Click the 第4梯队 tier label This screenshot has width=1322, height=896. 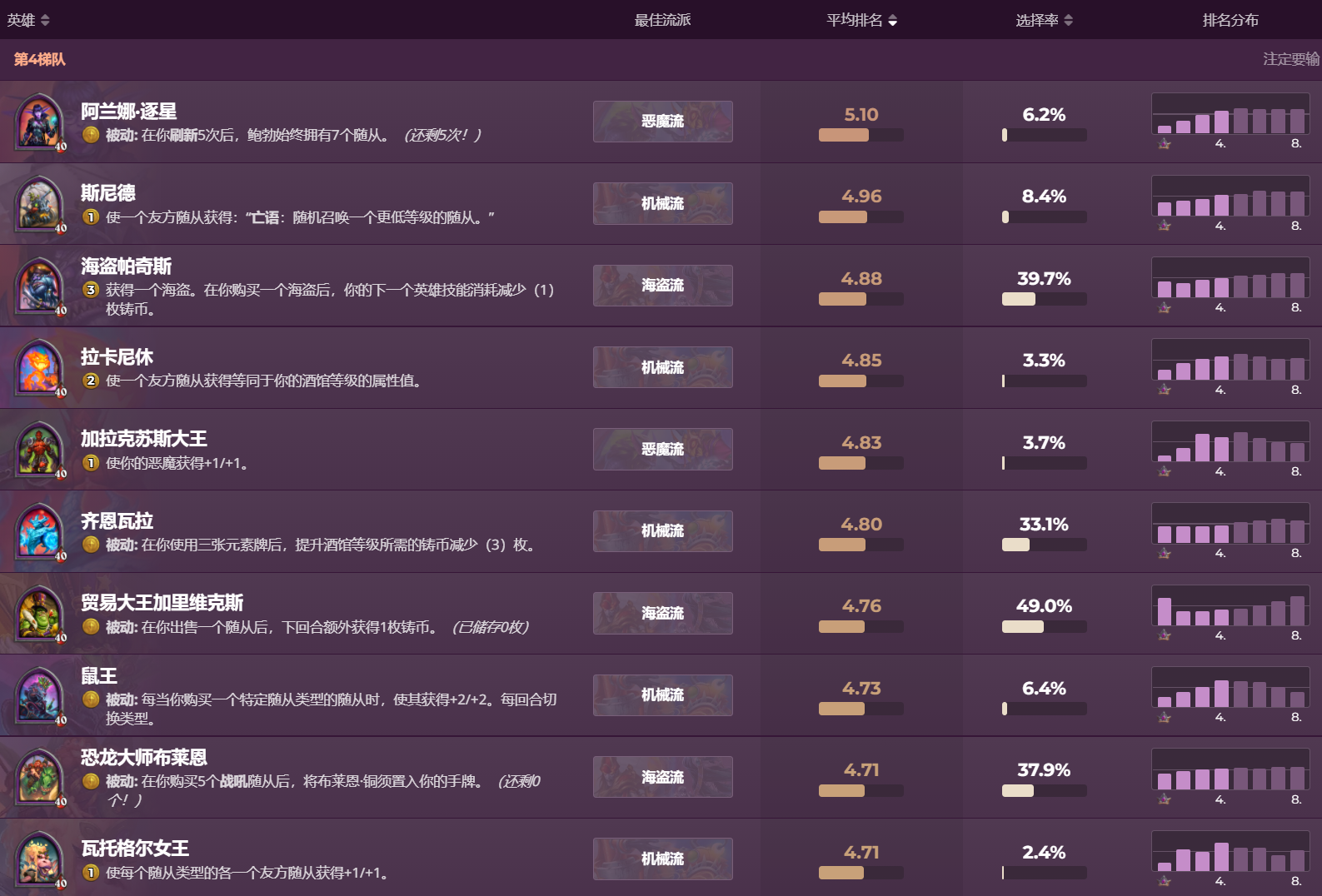(x=39, y=59)
